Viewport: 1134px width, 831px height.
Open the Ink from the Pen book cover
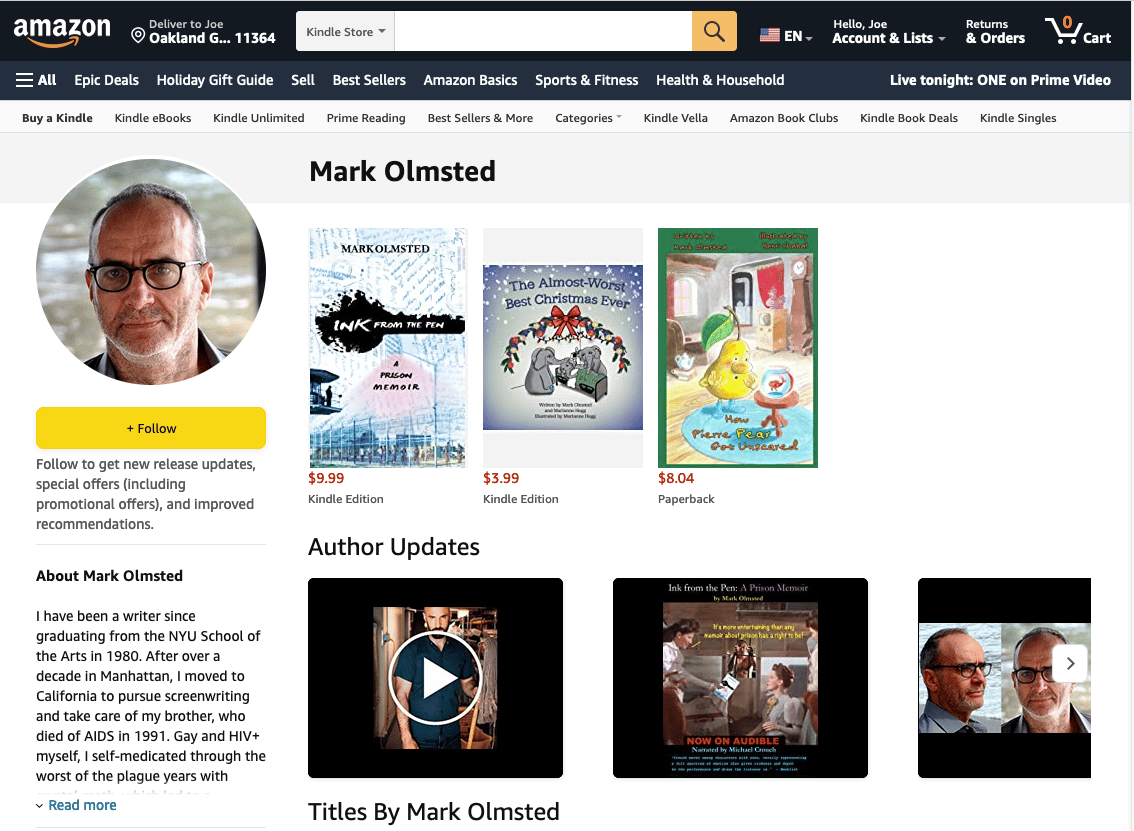388,348
